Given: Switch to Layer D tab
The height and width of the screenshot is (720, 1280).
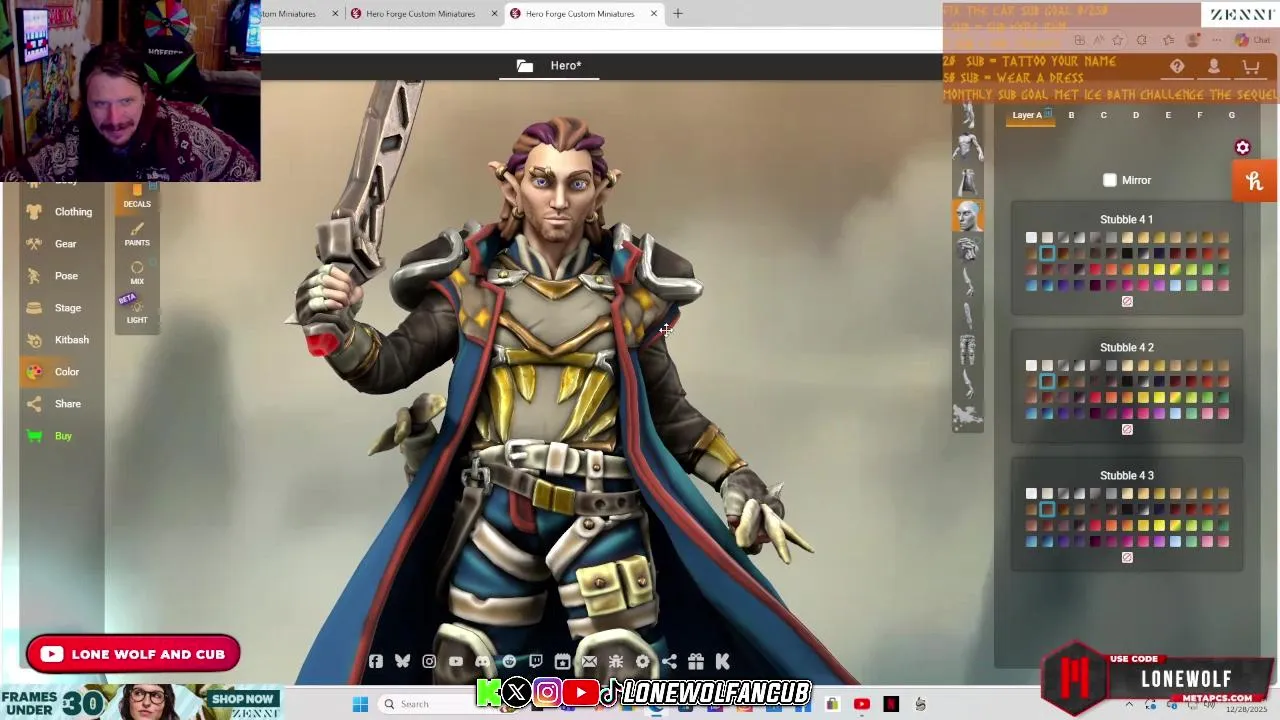Looking at the screenshot, I should click(x=1135, y=115).
